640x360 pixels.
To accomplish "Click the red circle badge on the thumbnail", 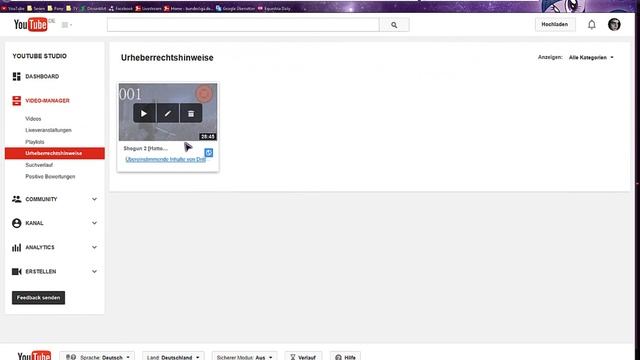I will pyautogui.click(x=204, y=93).
